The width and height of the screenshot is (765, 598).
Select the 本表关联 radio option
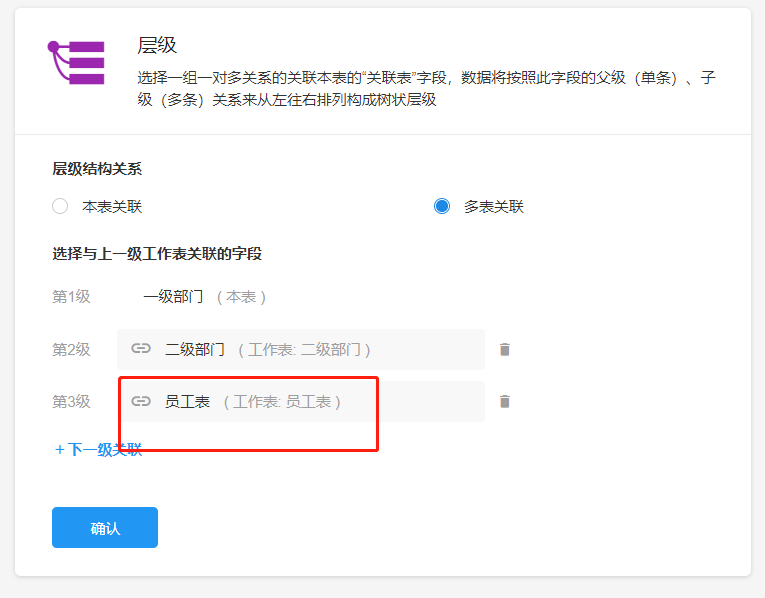click(x=60, y=207)
